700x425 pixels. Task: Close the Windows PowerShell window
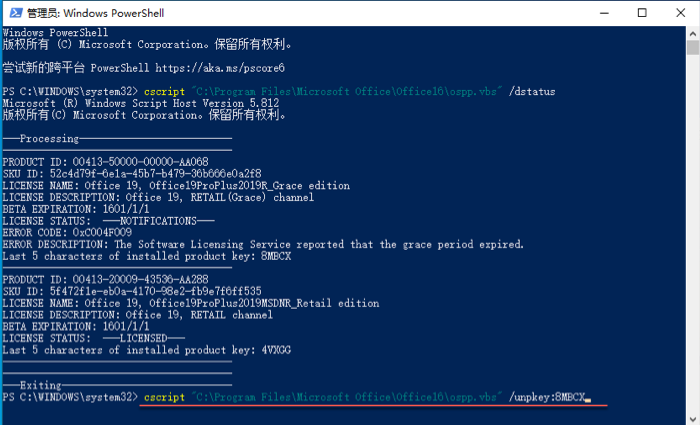(x=677, y=11)
